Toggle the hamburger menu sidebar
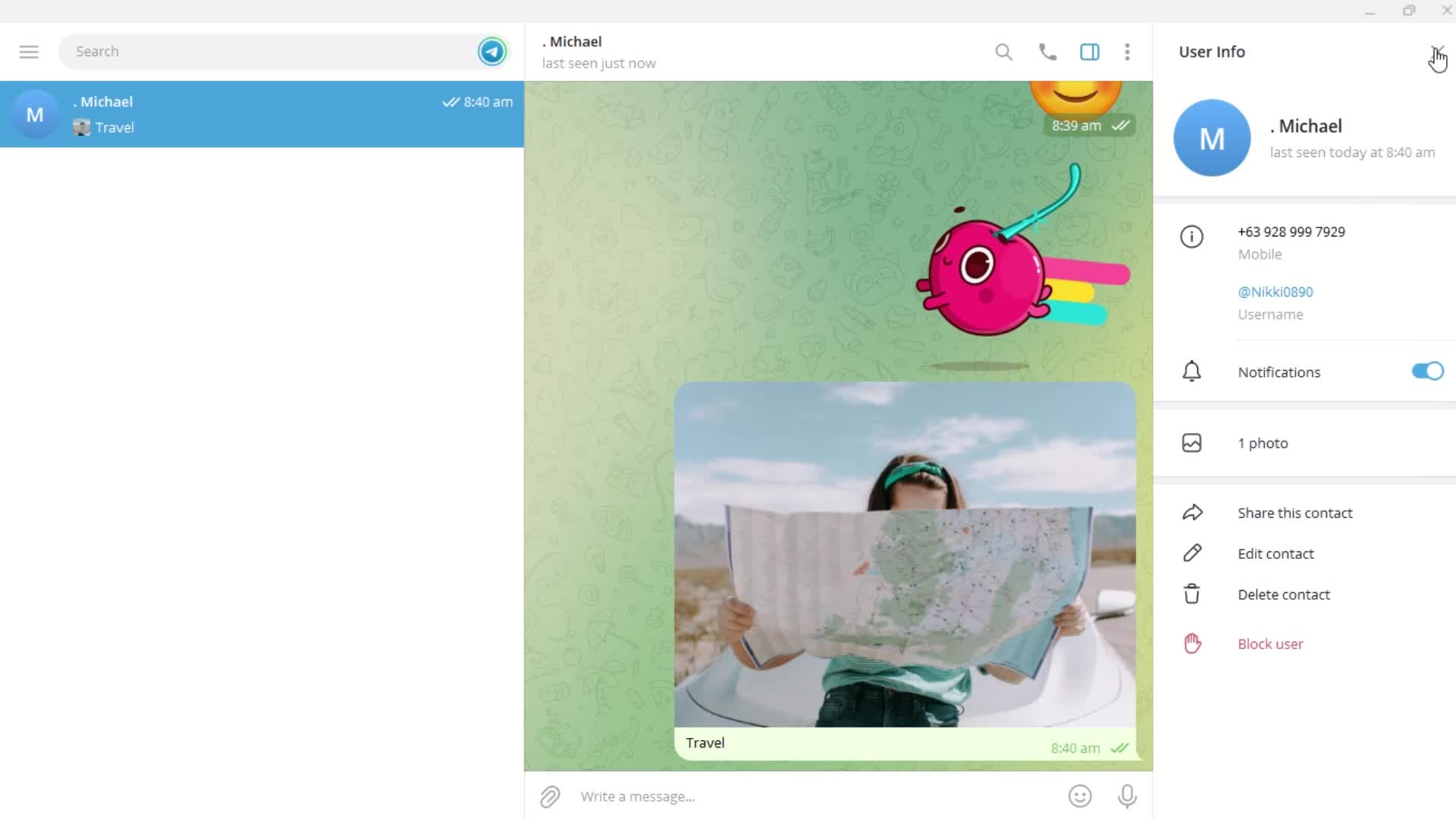1456x819 pixels. click(x=28, y=51)
